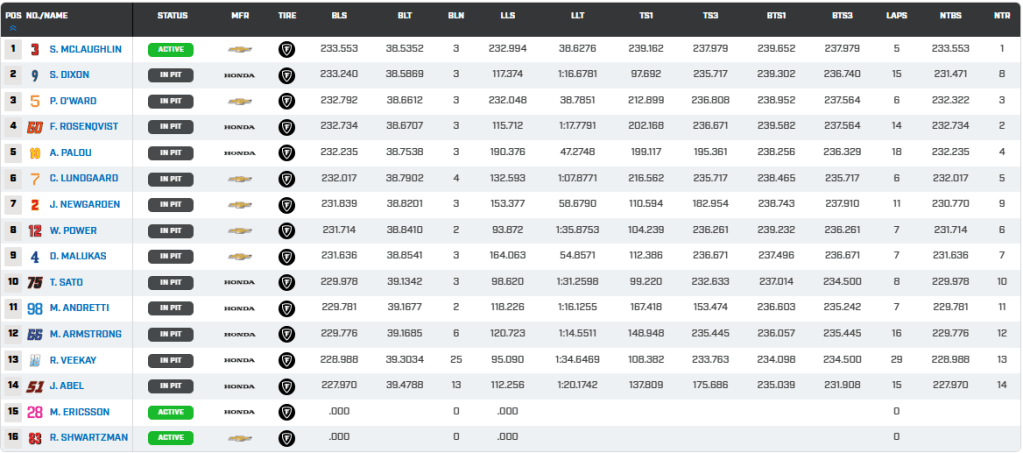Click the tire icon in VeeKay's row

[x=286, y=360]
